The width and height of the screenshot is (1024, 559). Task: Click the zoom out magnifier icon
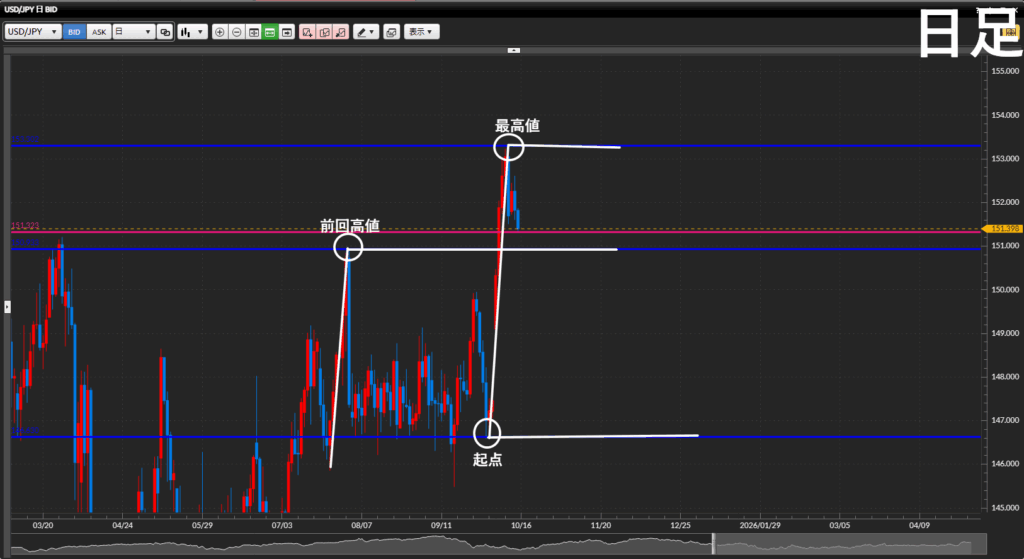[237, 32]
